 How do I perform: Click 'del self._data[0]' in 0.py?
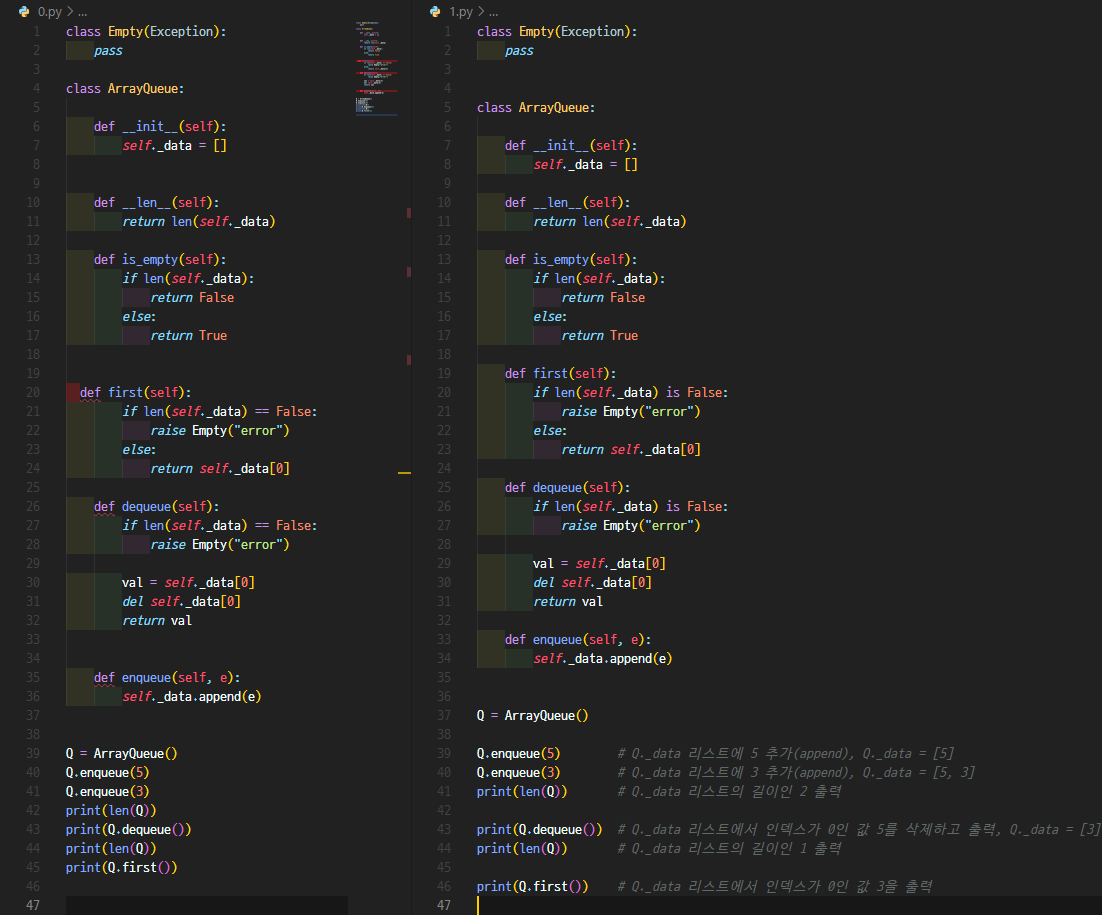pos(181,601)
